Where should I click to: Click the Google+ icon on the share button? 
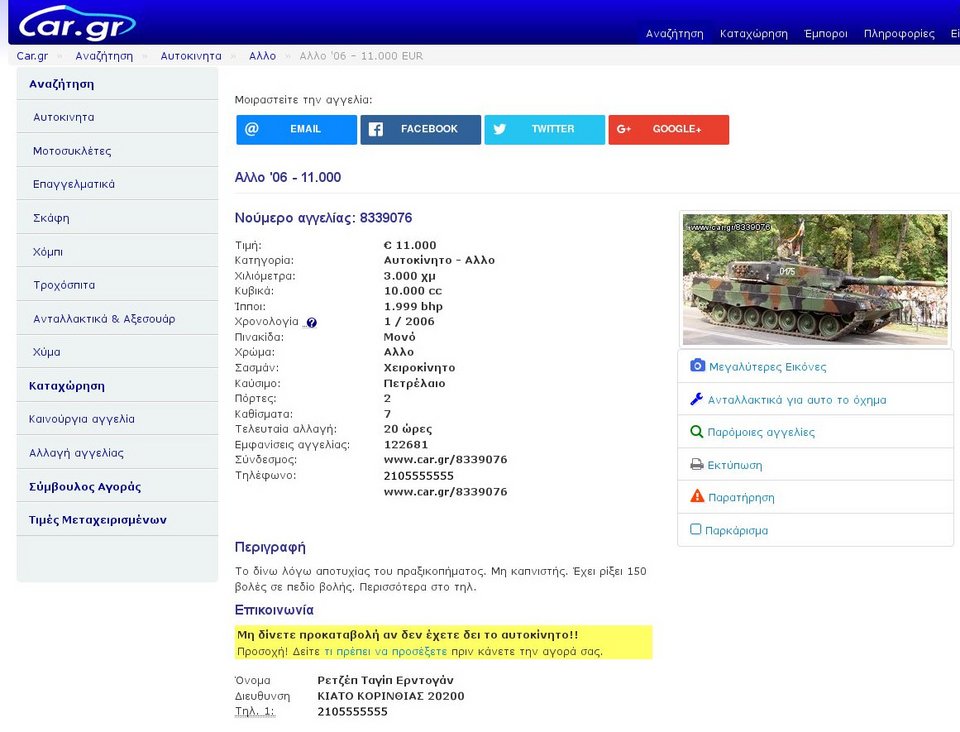[624, 129]
